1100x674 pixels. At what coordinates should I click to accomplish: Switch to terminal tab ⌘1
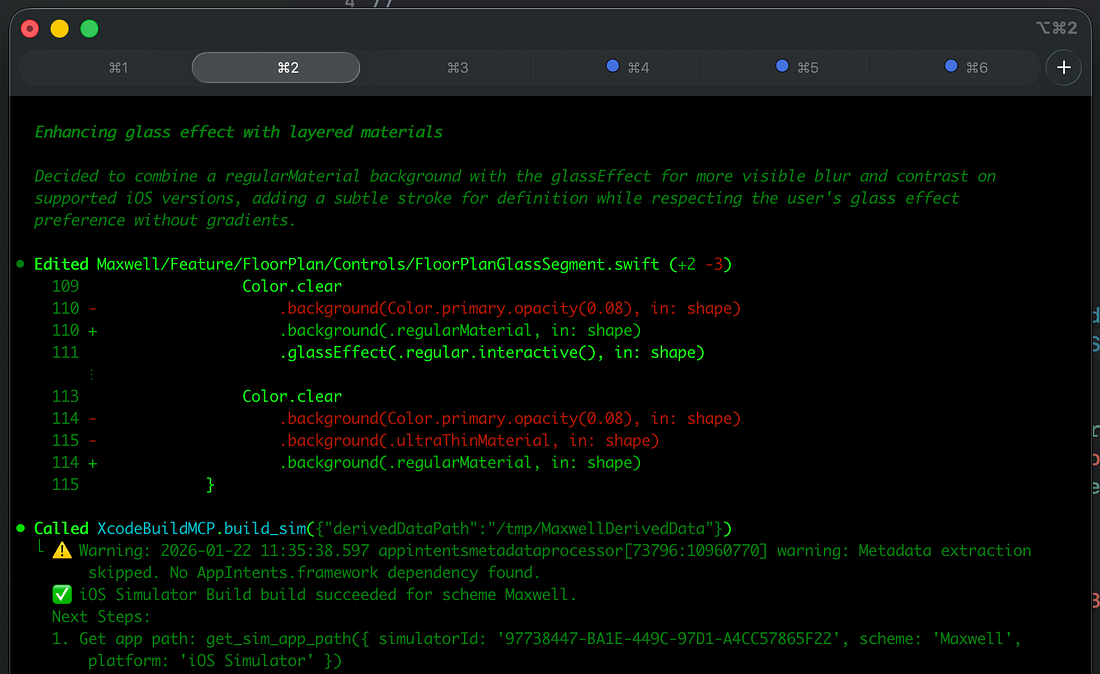tap(119, 67)
